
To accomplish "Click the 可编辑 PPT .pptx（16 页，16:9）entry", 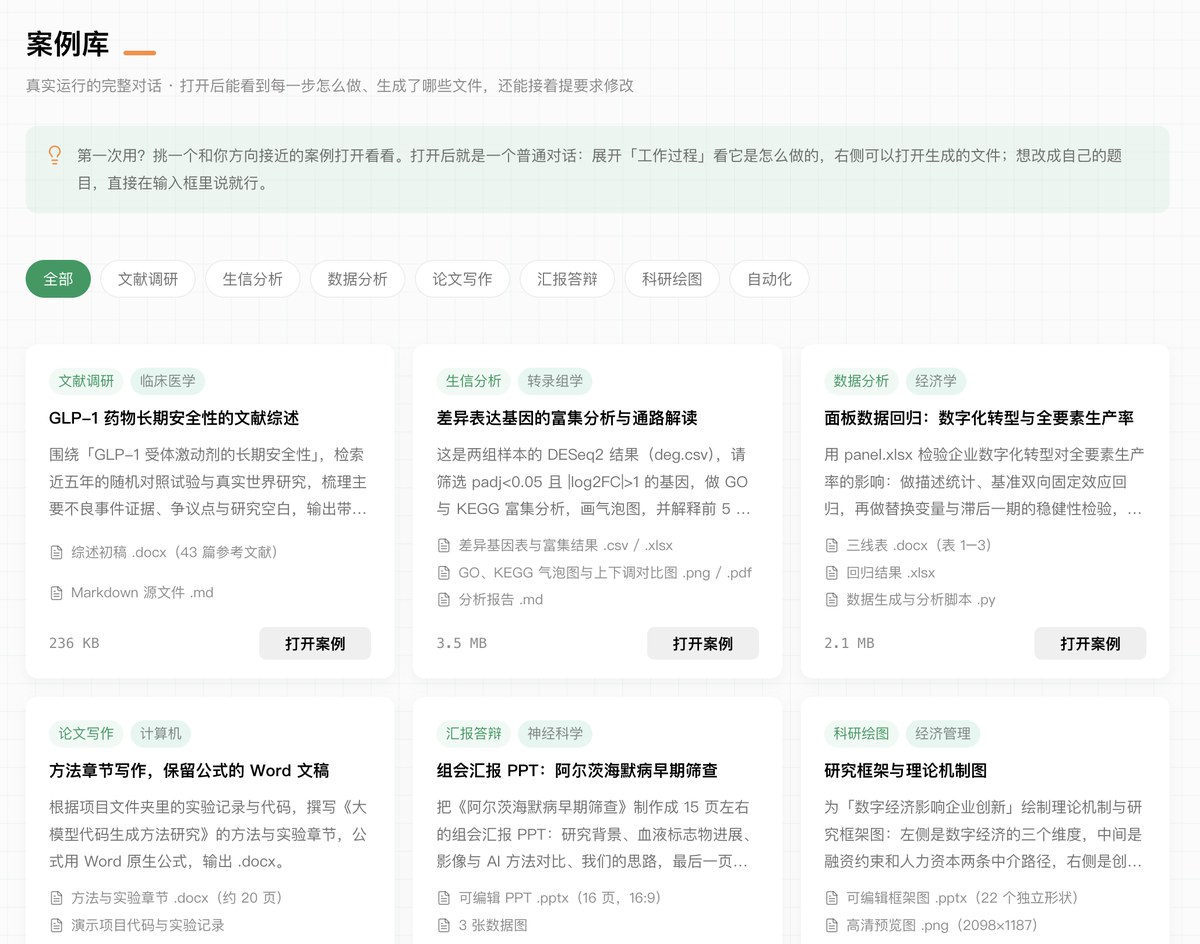I will [x=552, y=898].
